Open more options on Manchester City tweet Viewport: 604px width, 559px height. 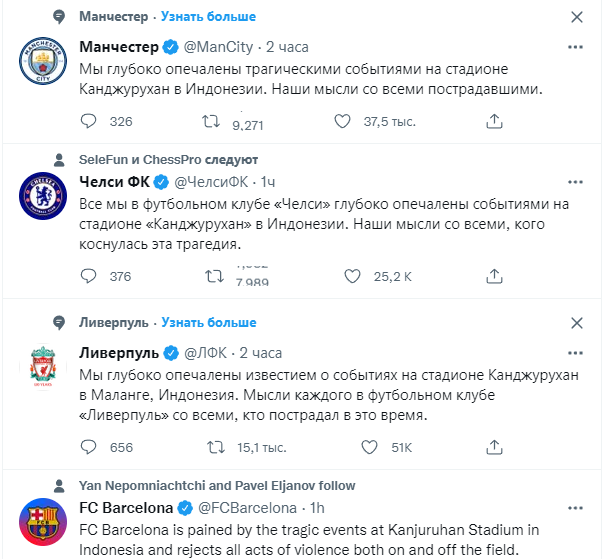pyautogui.click(x=576, y=47)
